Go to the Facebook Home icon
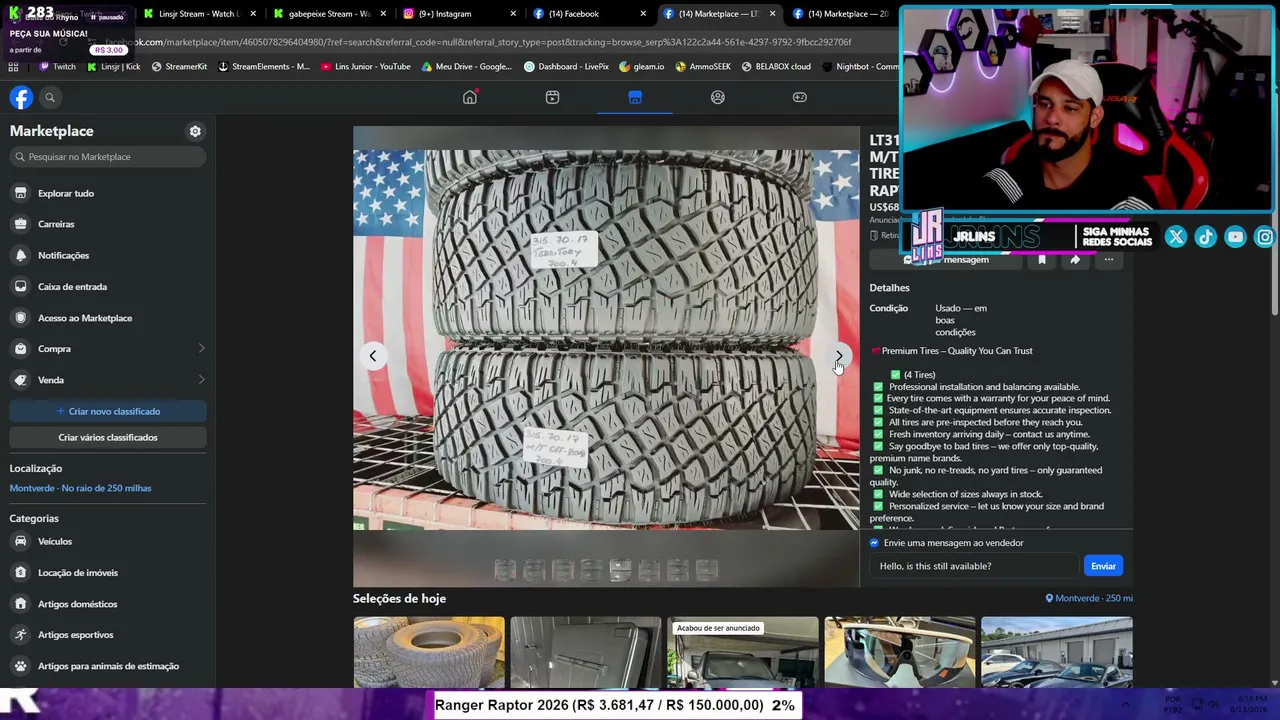The width and height of the screenshot is (1280, 720). (x=470, y=97)
